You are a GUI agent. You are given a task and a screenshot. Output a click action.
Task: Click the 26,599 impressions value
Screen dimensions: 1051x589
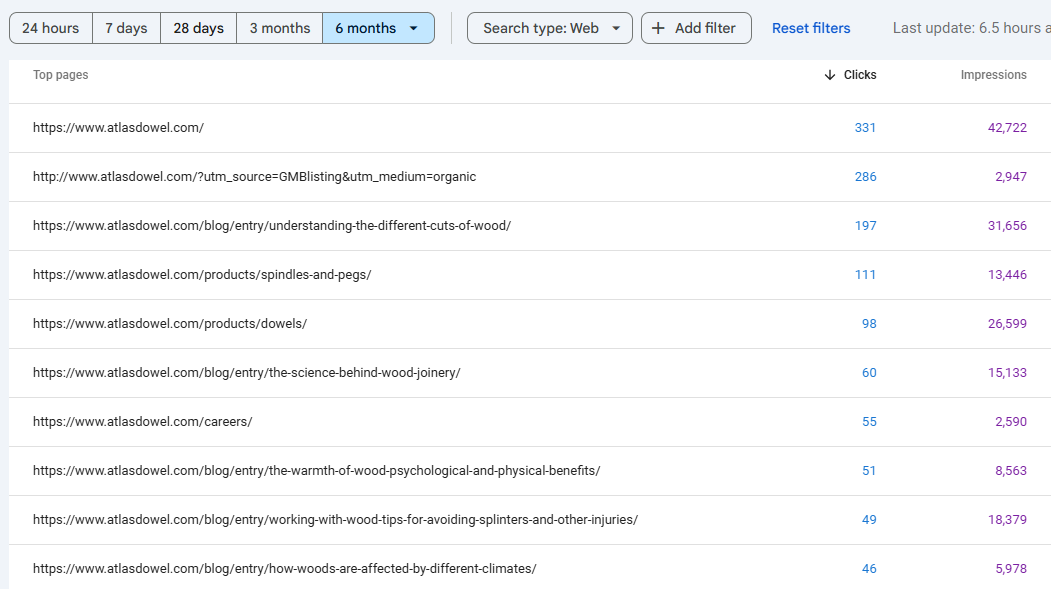[1007, 324]
